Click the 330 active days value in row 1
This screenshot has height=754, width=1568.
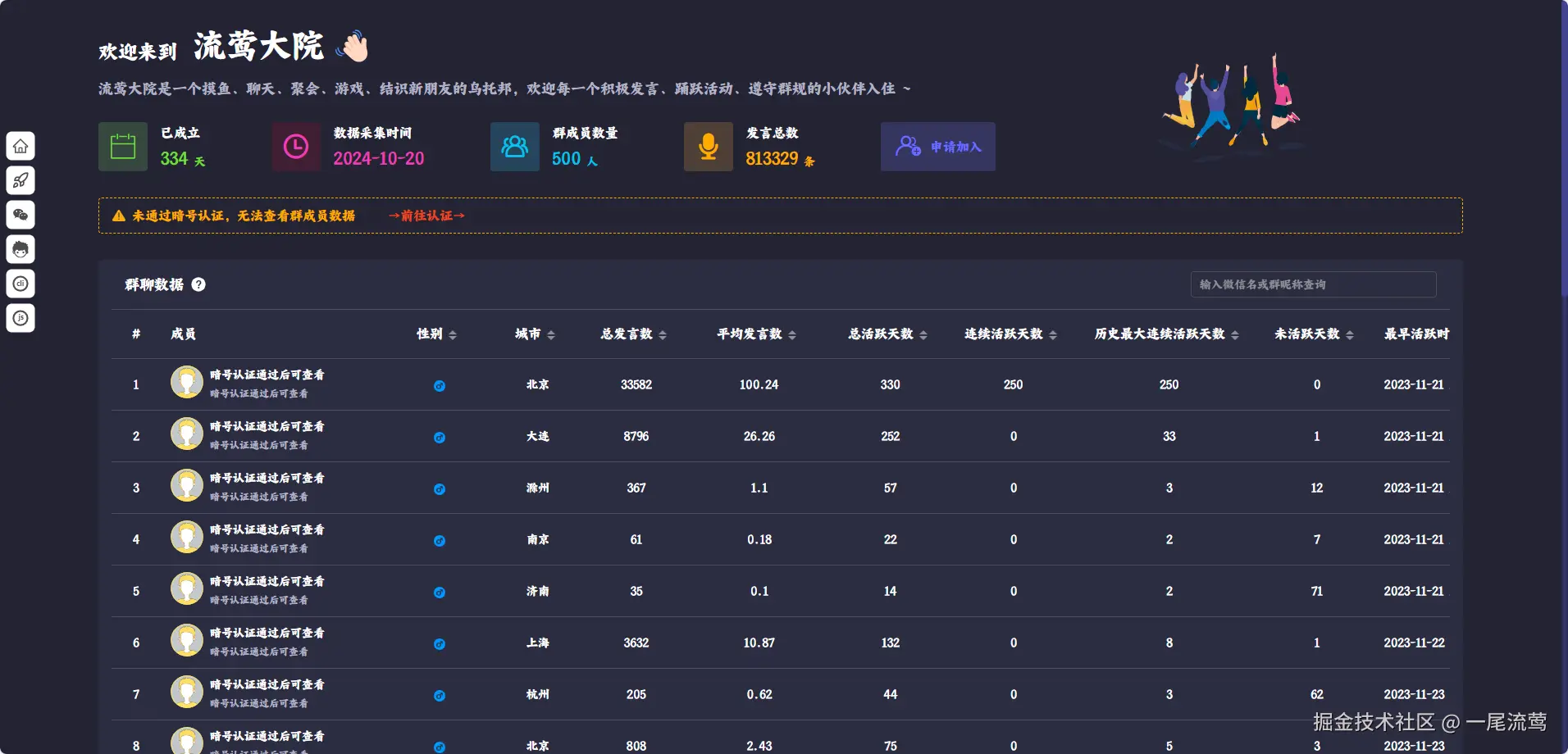(891, 384)
